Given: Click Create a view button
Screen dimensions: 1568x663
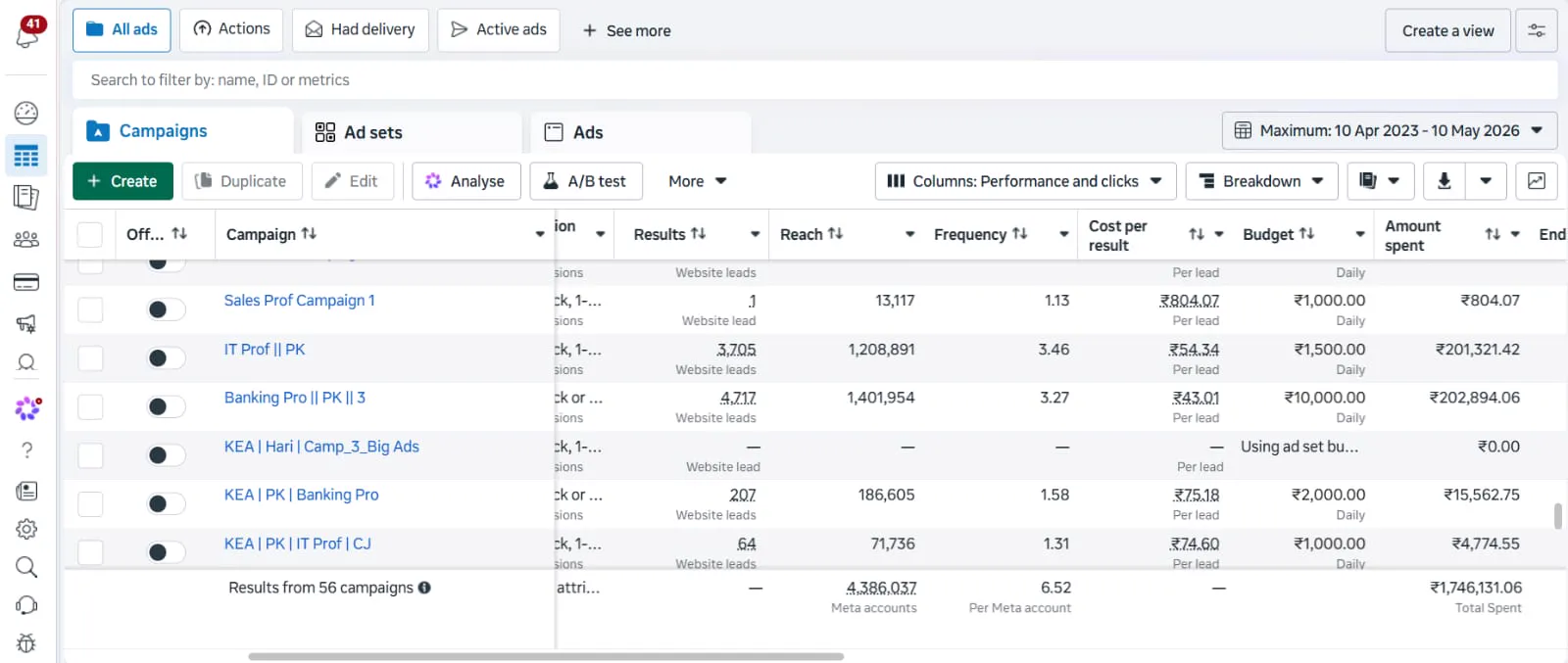Looking at the screenshot, I should pyautogui.click(x=1447, y=30).
